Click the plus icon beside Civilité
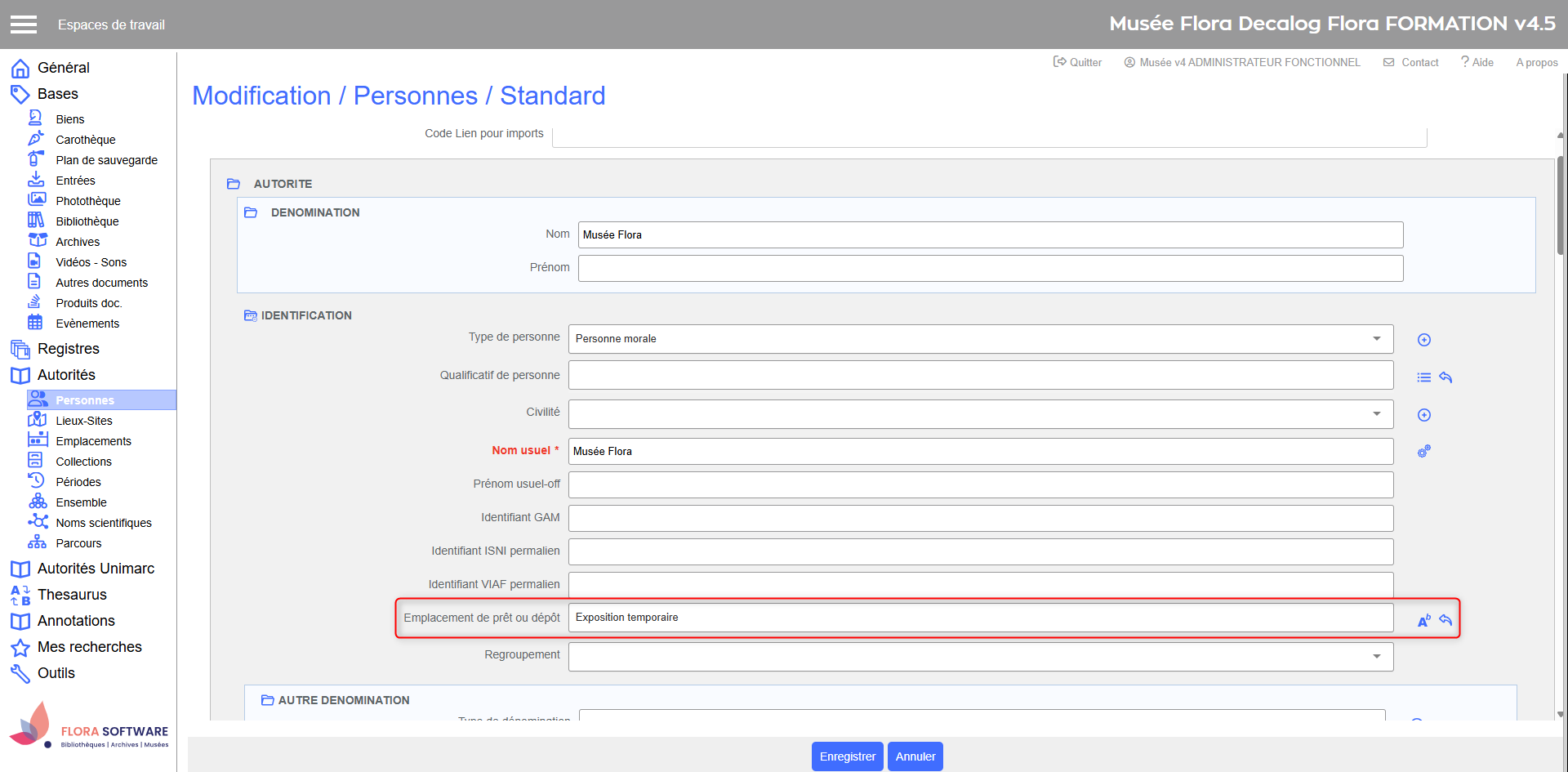 click(x=1423, y=415)
